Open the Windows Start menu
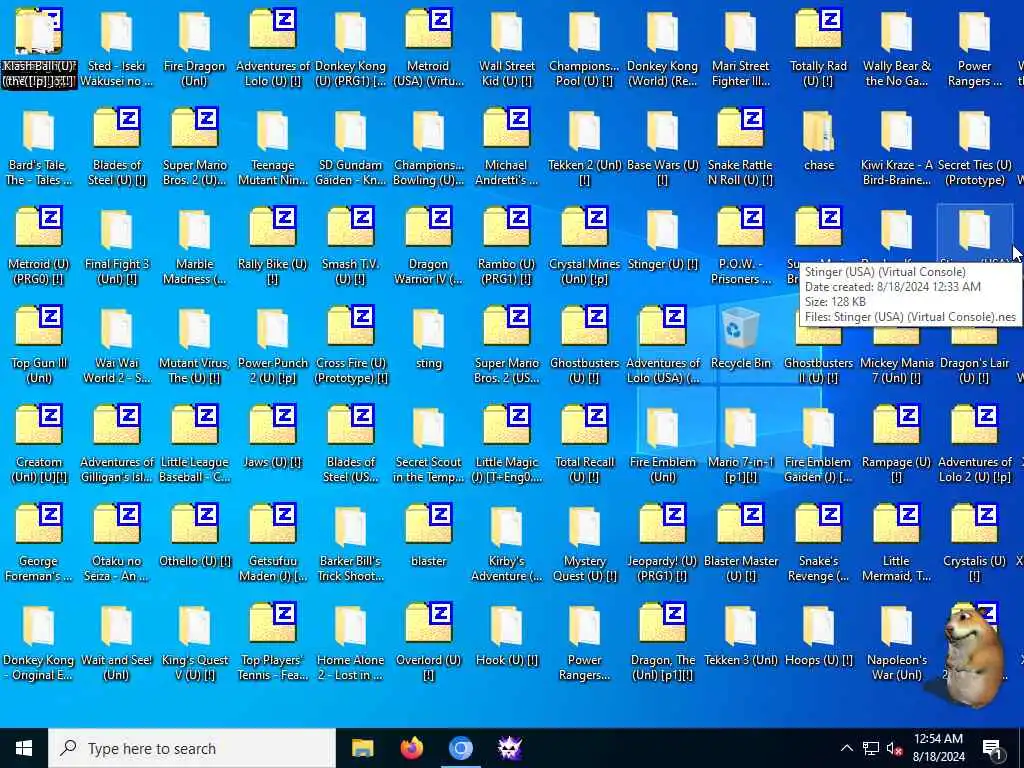 (24, 748)
